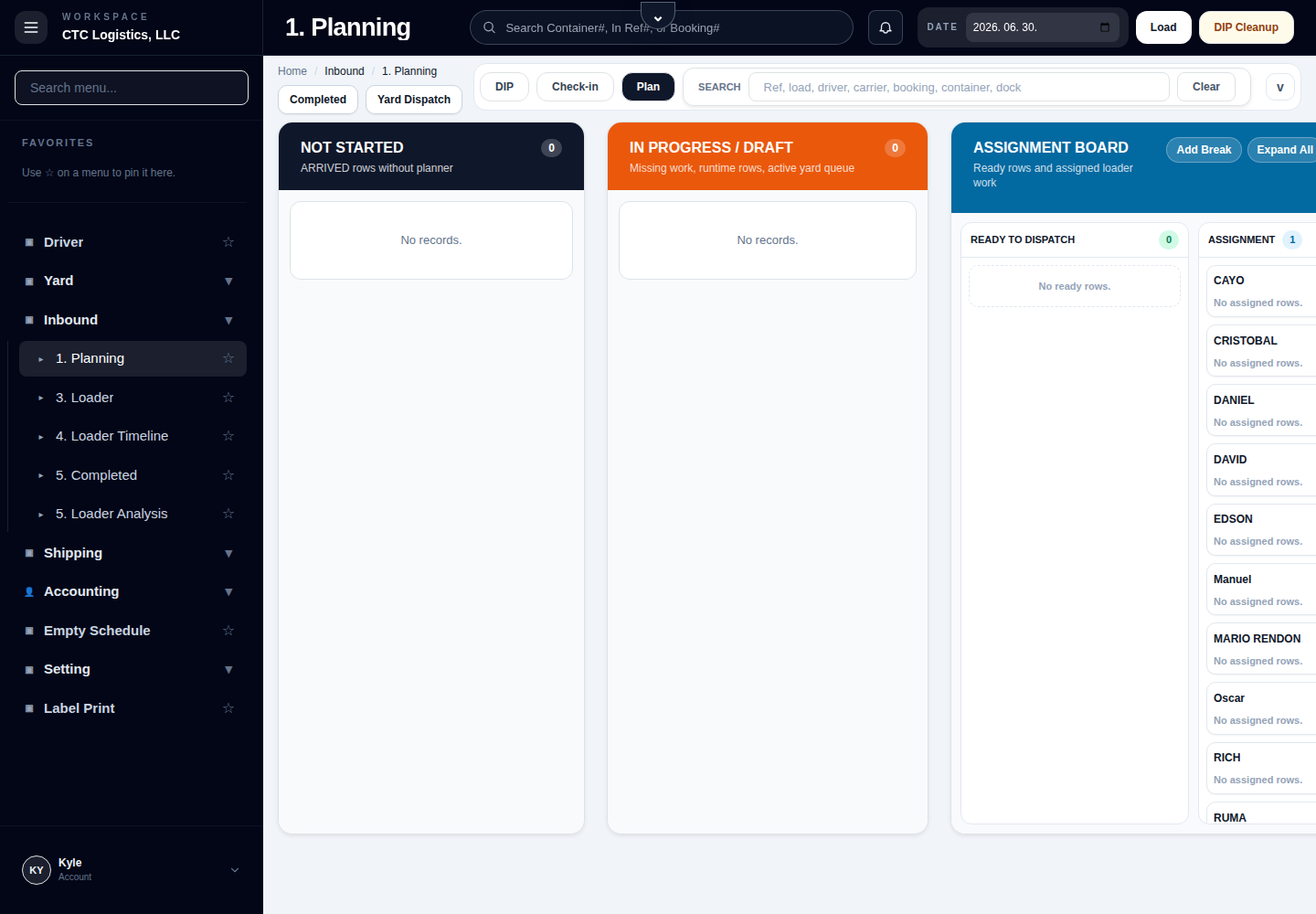Click the top header collapse chevron

pos(658,16)
